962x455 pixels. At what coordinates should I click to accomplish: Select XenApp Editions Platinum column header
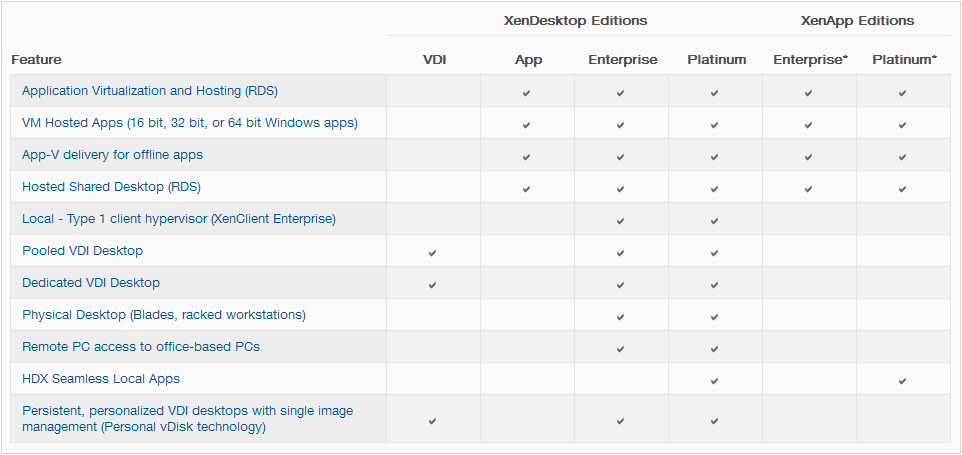904,59
